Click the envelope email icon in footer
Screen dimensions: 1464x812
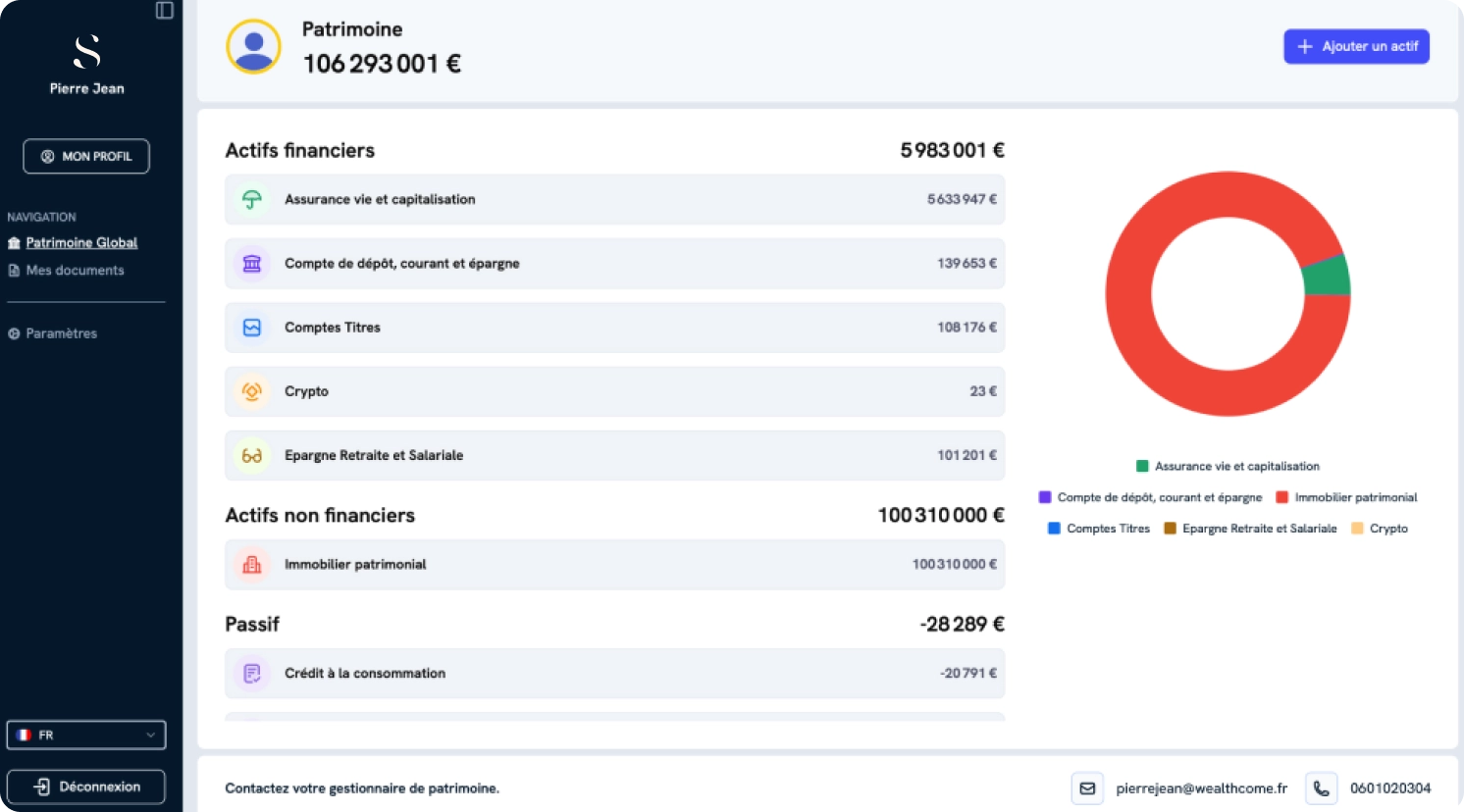click(1087, 788)
